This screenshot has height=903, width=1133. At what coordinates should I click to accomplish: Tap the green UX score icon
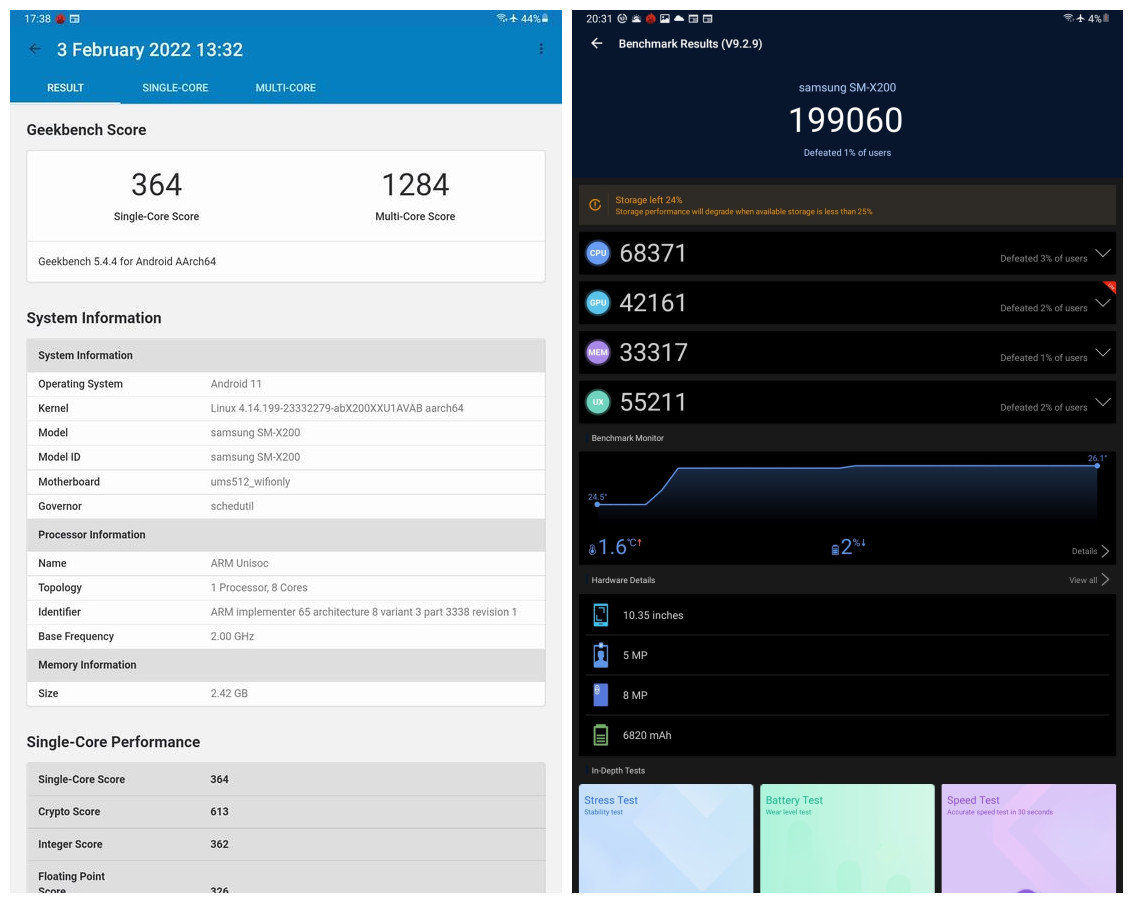598,402
